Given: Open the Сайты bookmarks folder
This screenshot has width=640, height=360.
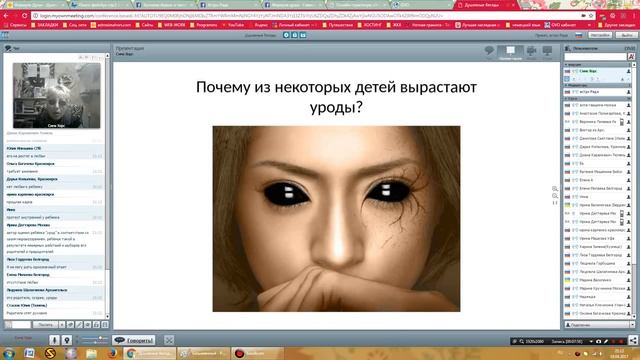Looking at the screenshot, I should [144, 25].
